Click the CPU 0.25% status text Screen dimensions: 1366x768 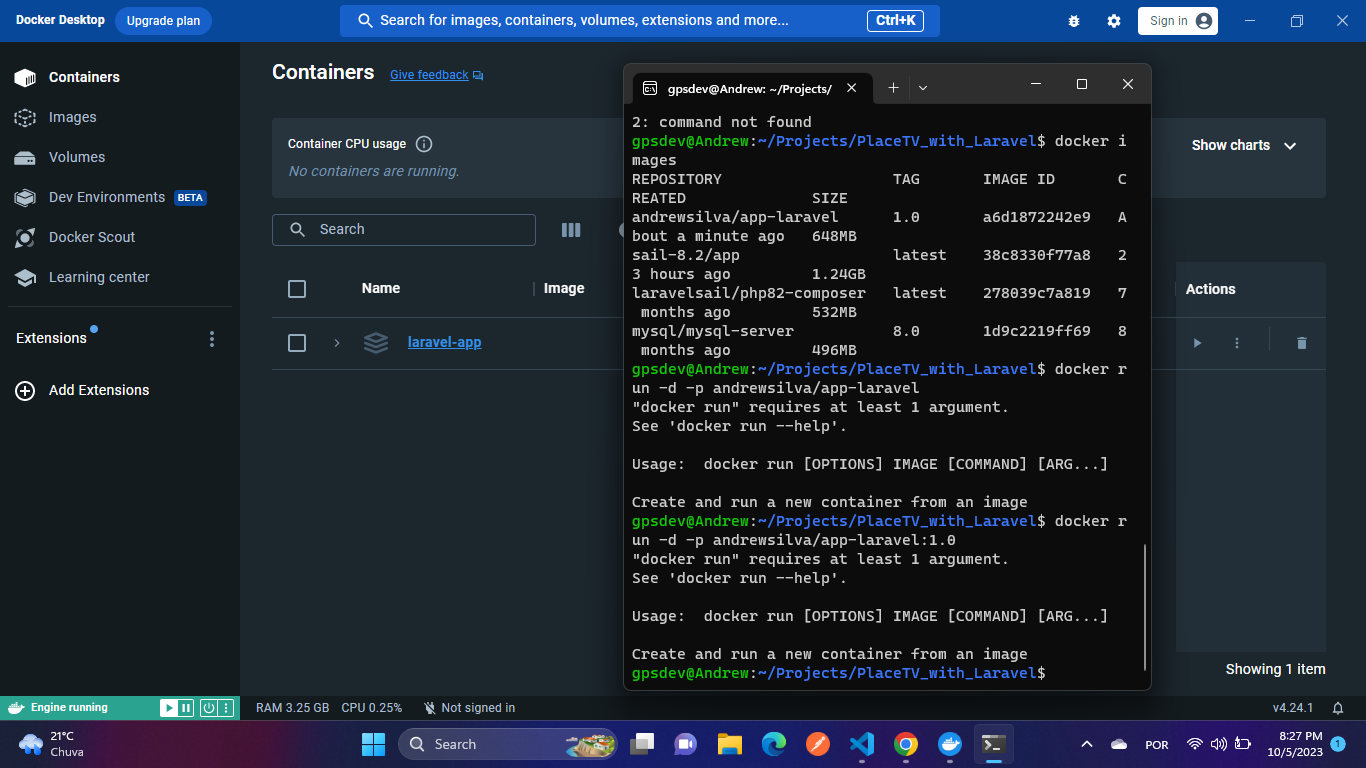tap(372, 708)
